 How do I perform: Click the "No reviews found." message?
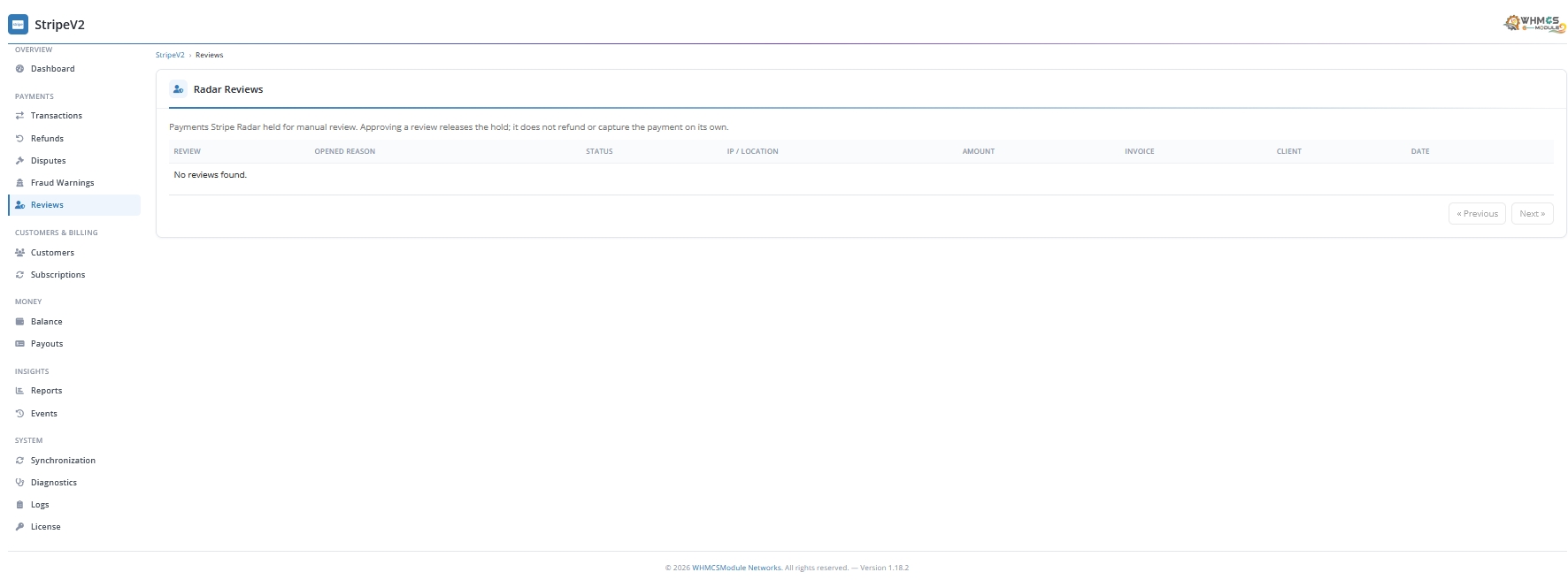click(211, 175)
